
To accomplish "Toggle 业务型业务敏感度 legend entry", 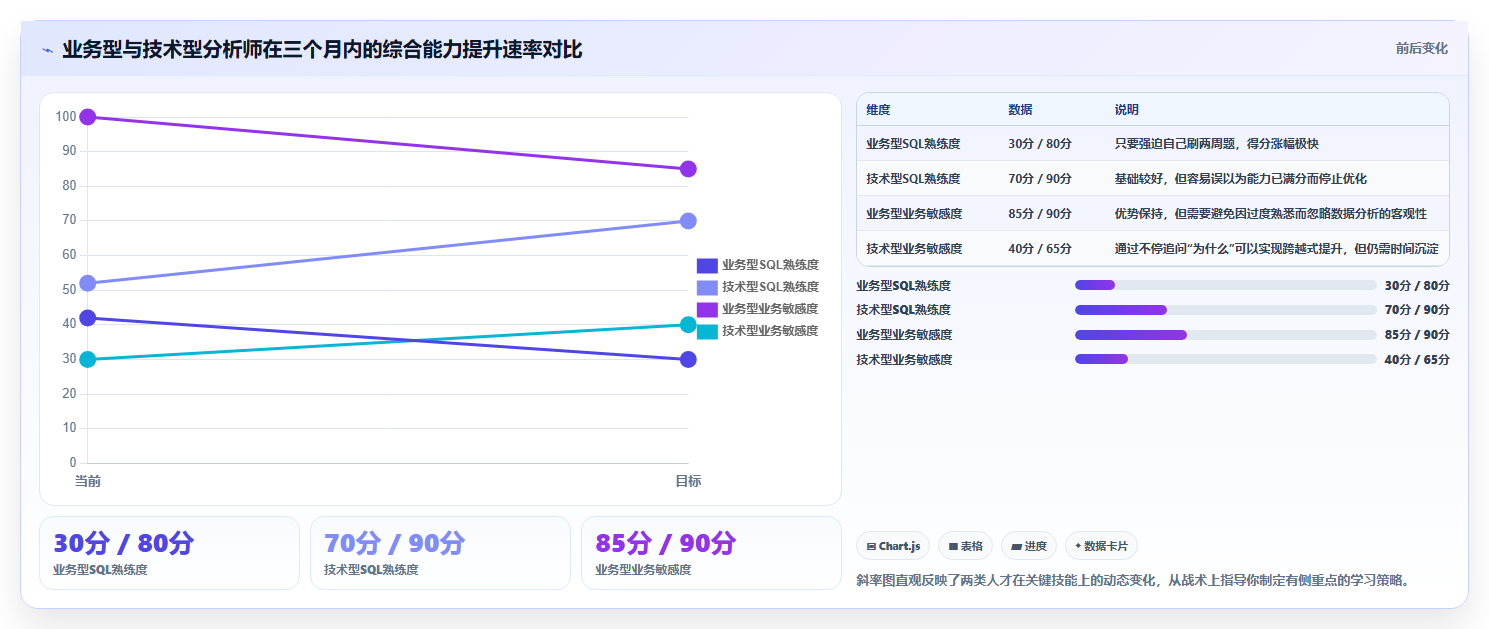I will coord(757,309).
